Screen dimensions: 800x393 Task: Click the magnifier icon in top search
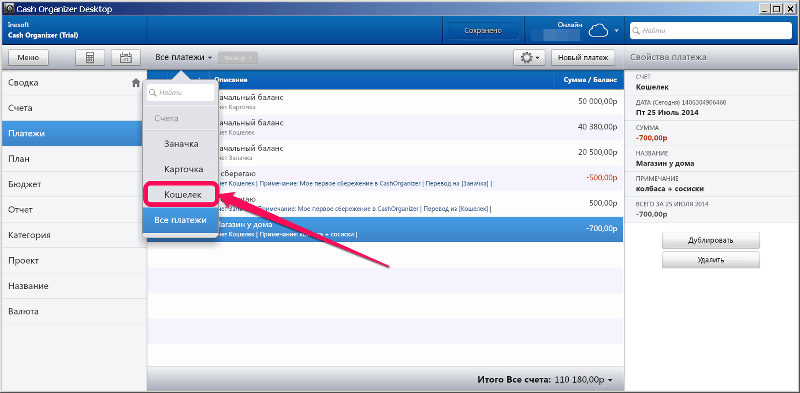636,31
